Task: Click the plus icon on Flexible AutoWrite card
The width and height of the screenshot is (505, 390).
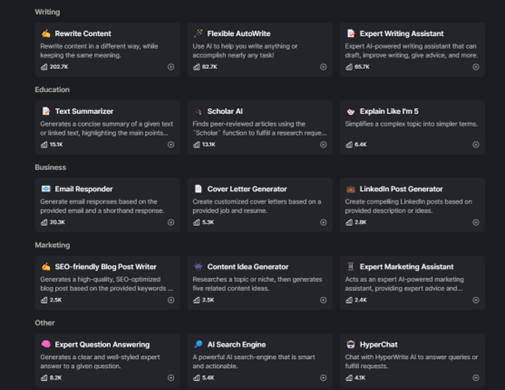Action: point(323,67)
